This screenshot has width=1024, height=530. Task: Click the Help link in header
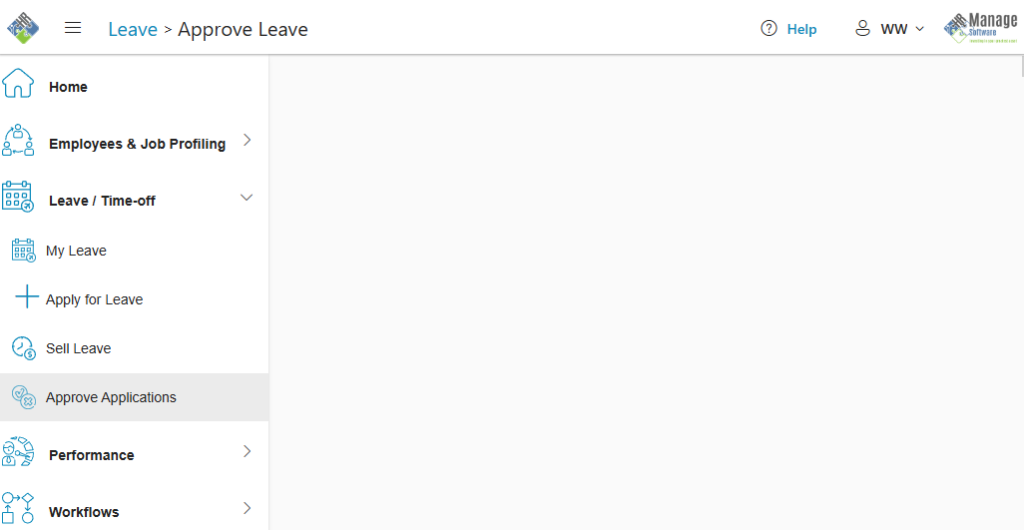click(x=801, y=29)
